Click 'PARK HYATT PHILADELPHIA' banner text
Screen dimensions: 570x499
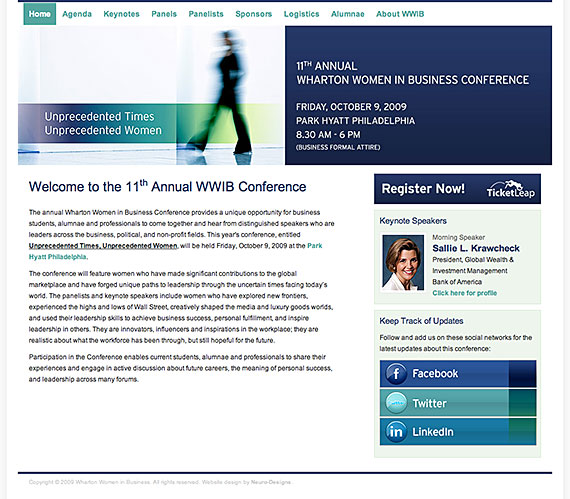pyautogui.click(x=355, y=121)
